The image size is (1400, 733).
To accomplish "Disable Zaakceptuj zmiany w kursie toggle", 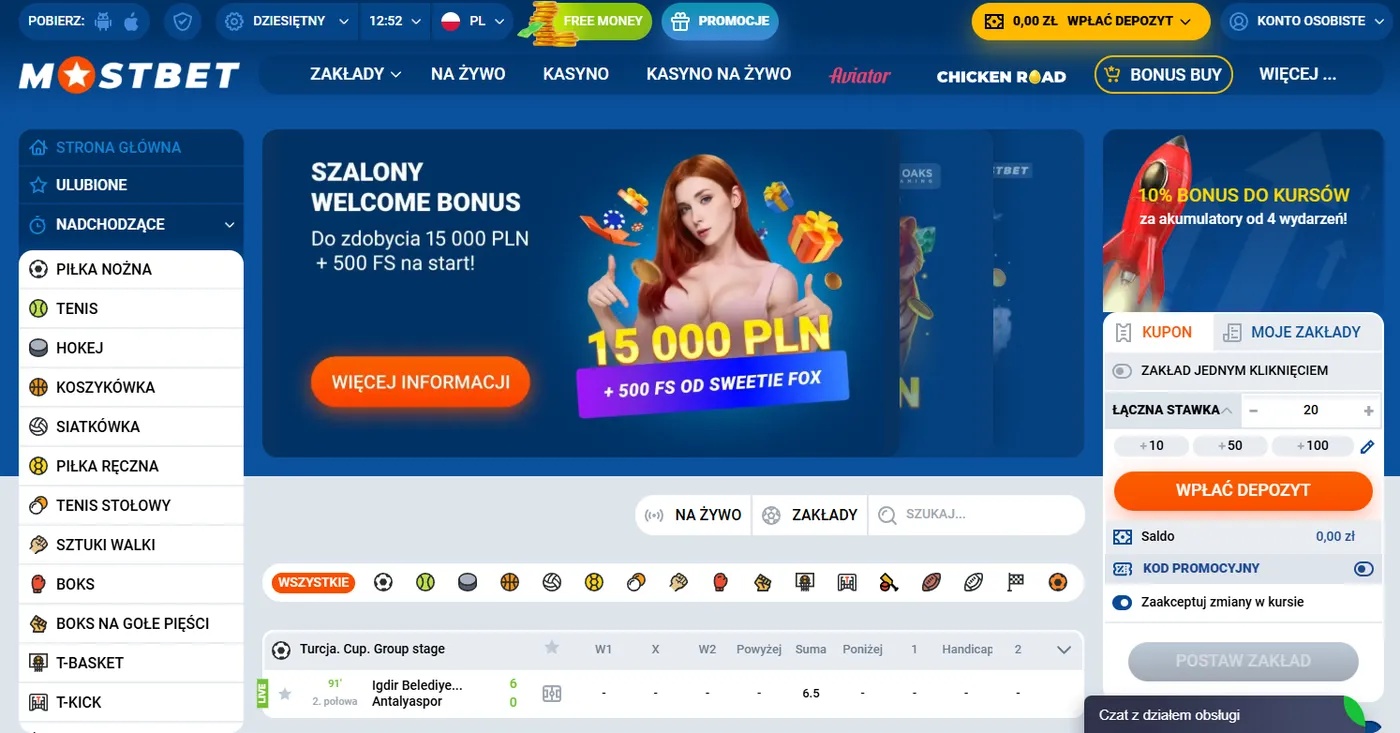I will tap(1122, 603).
